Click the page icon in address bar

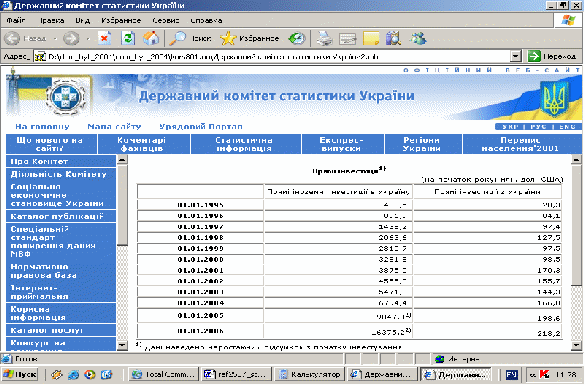pyautogui.click(x=40, y=57)
